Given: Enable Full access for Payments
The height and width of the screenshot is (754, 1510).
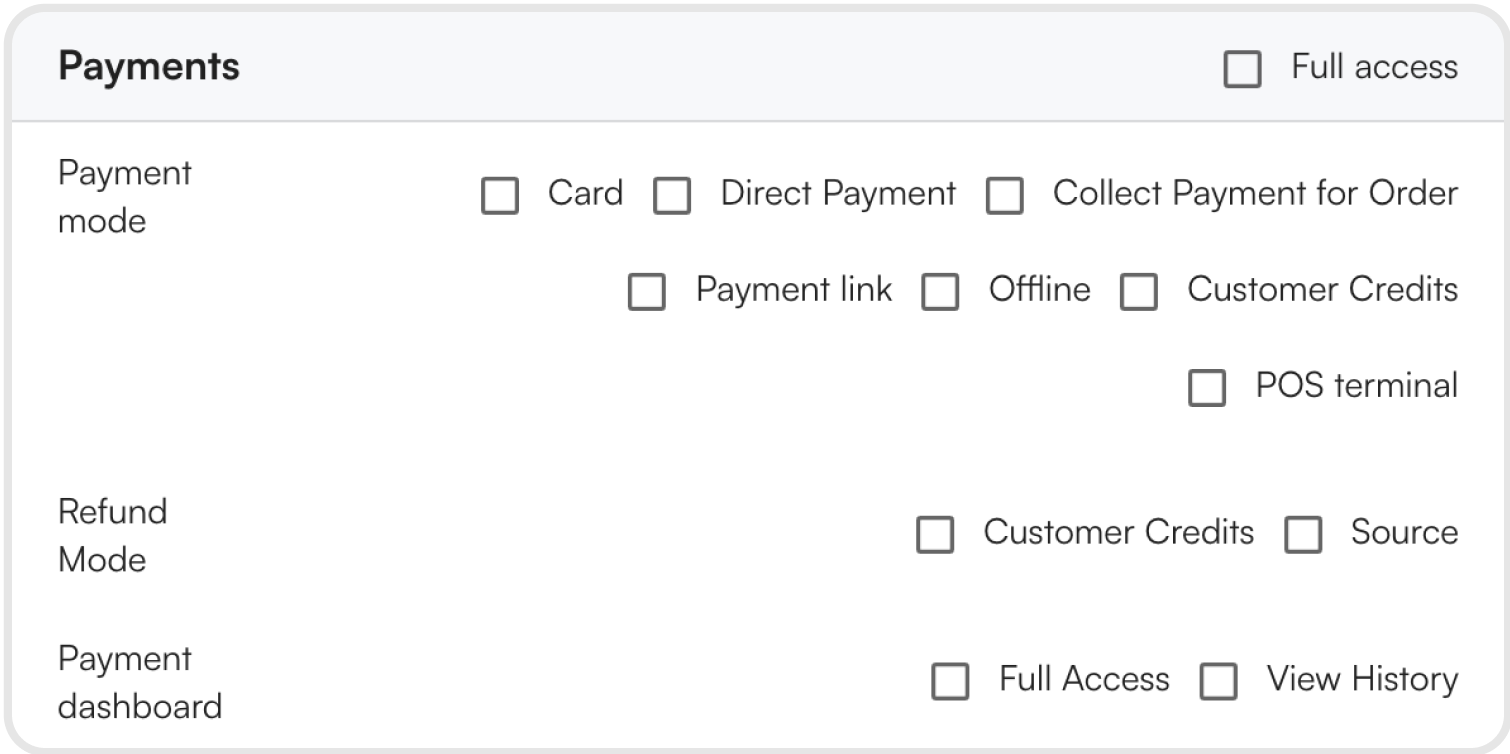Looking at the screenshot, I should point(1242,70).
